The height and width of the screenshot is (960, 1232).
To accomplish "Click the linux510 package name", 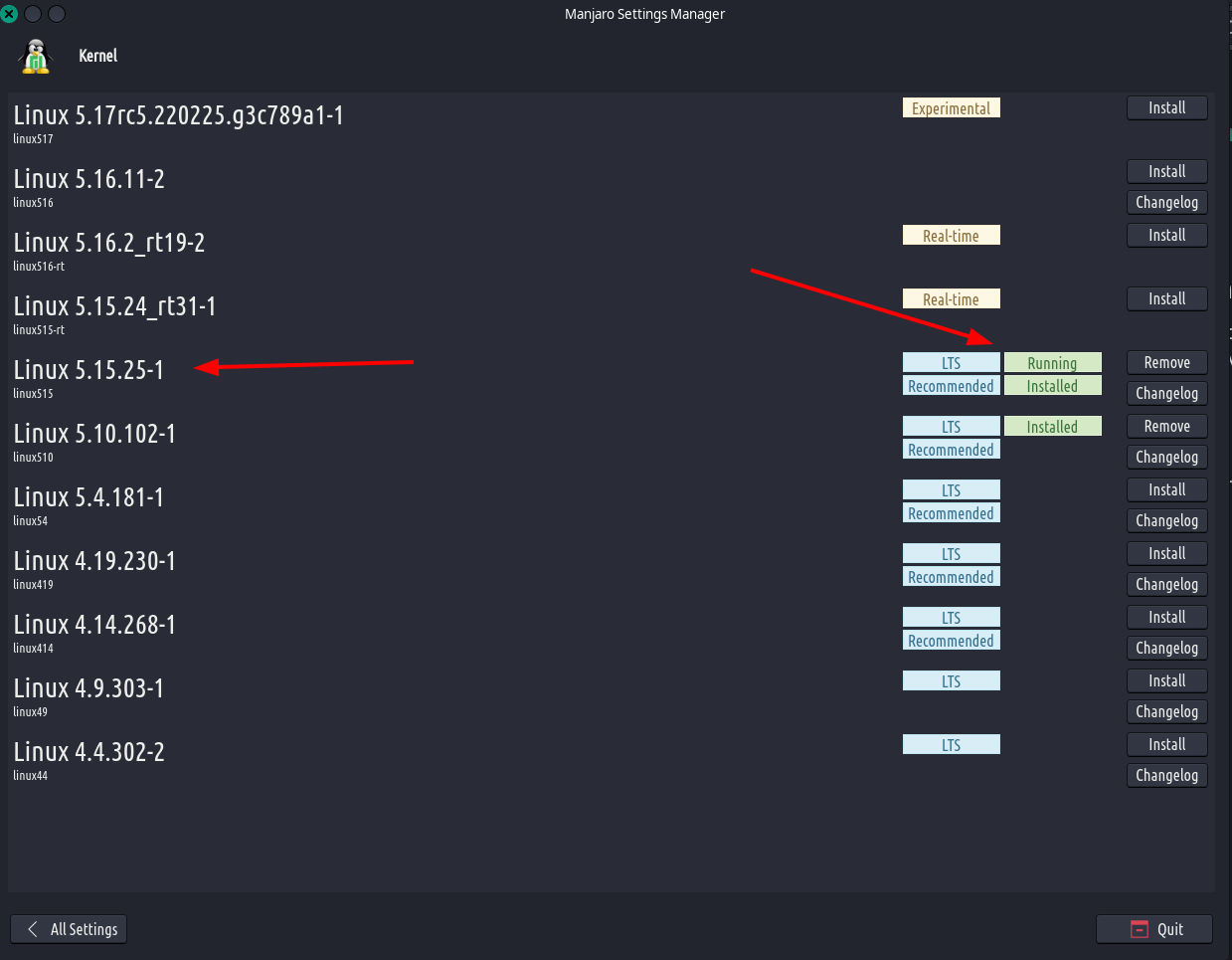I will tap(33, 458).
